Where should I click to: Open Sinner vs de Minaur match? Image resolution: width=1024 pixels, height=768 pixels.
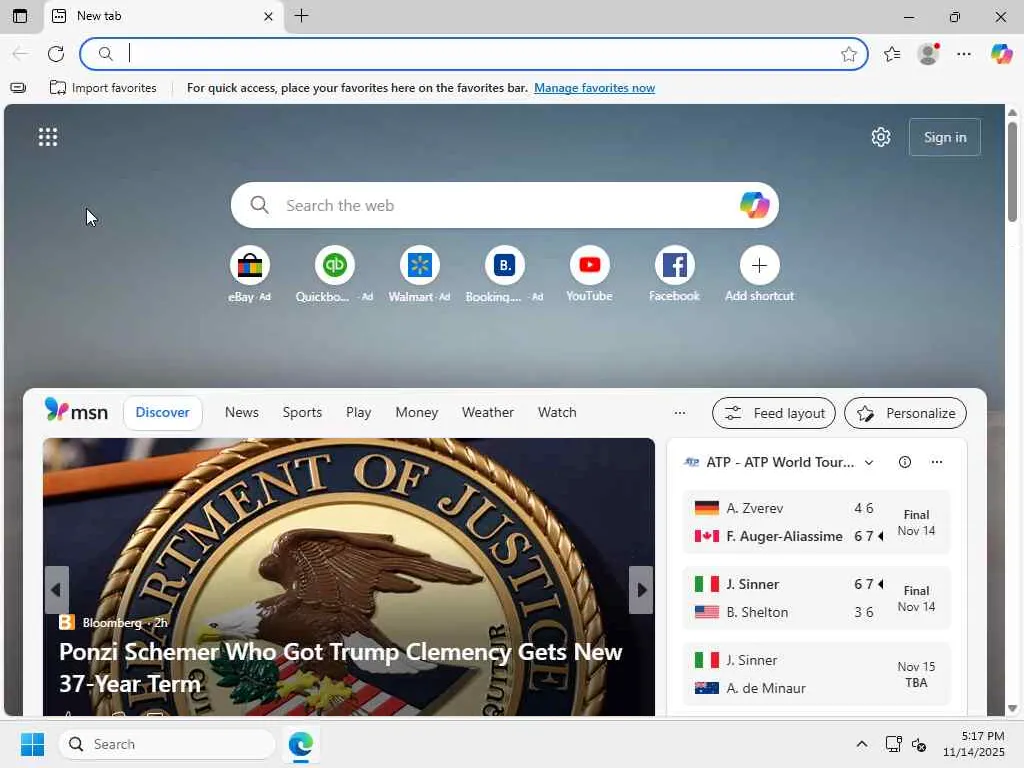click(x=816, y=674)
